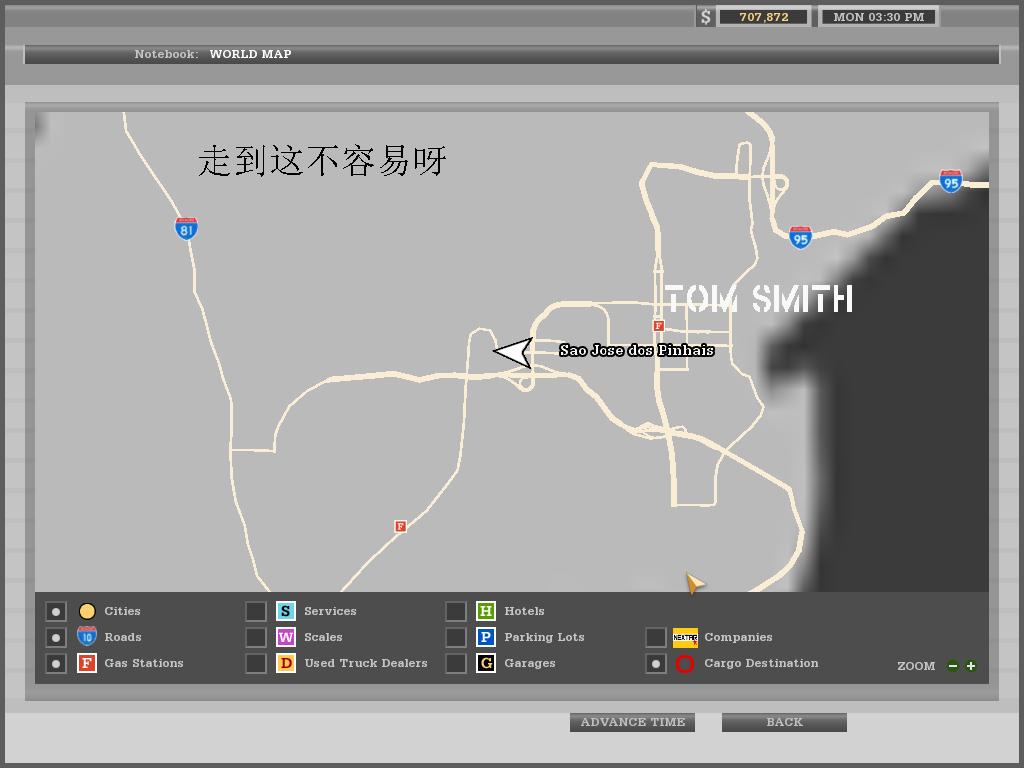Click the Sao Jose dos Pinhais city label

[636, 350]
